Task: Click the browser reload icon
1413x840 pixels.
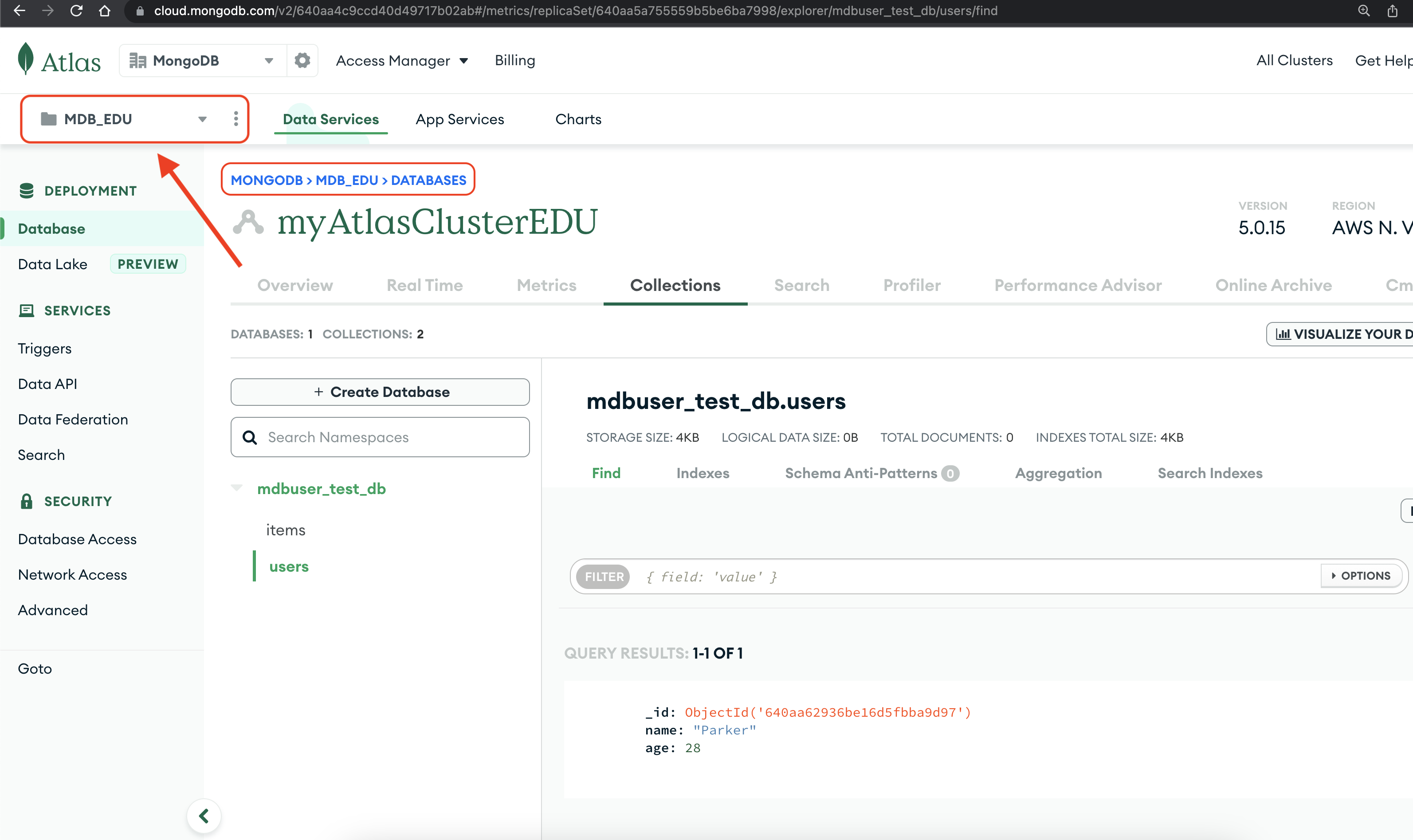Action: tap(76, 10)
